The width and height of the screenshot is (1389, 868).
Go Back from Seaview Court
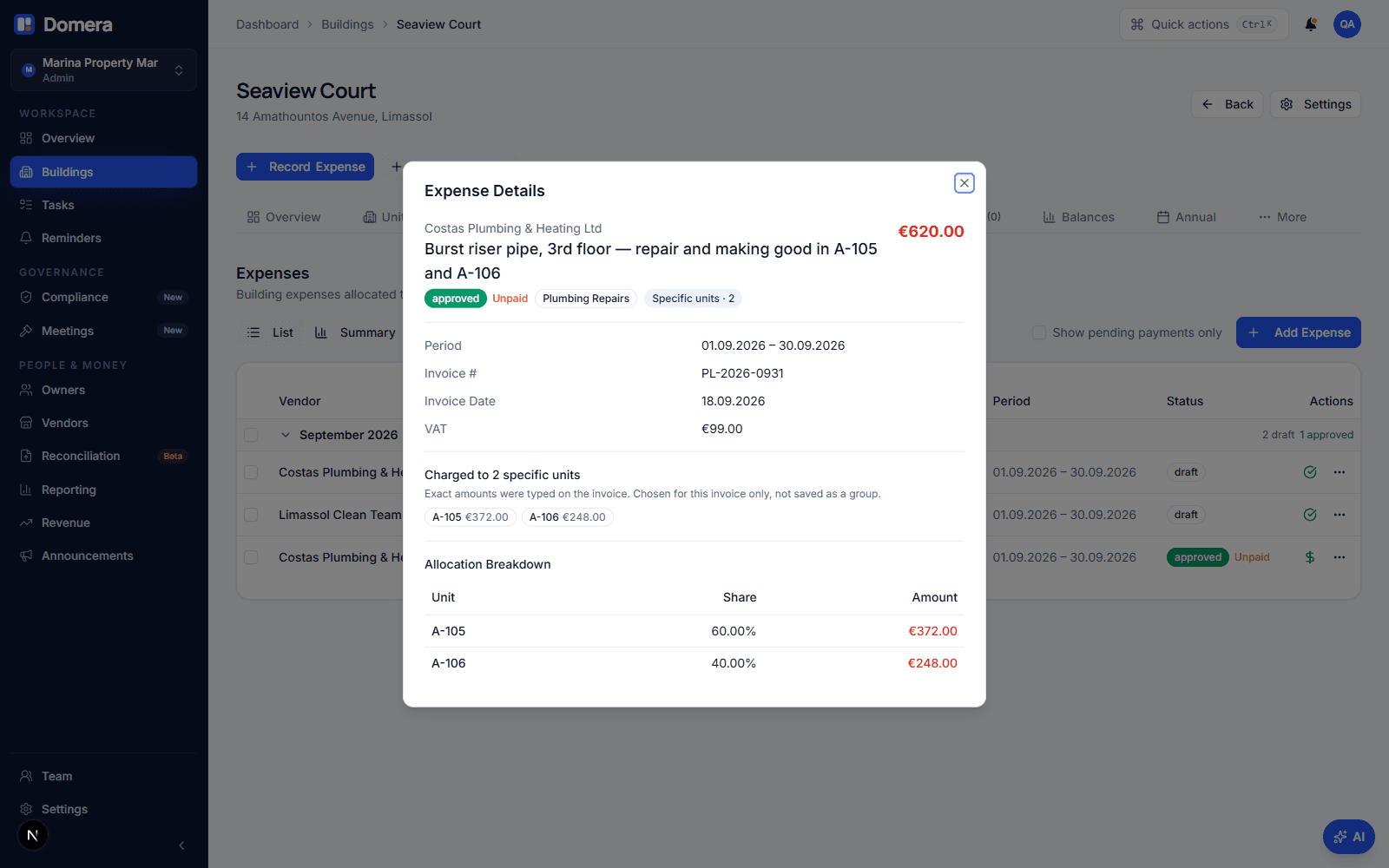(x=1227, y=104)
